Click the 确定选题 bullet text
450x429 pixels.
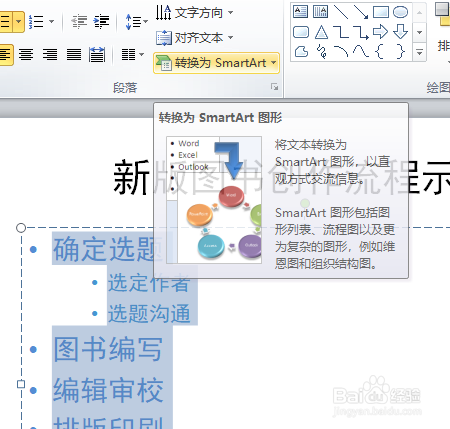click(x=107, y=249)
